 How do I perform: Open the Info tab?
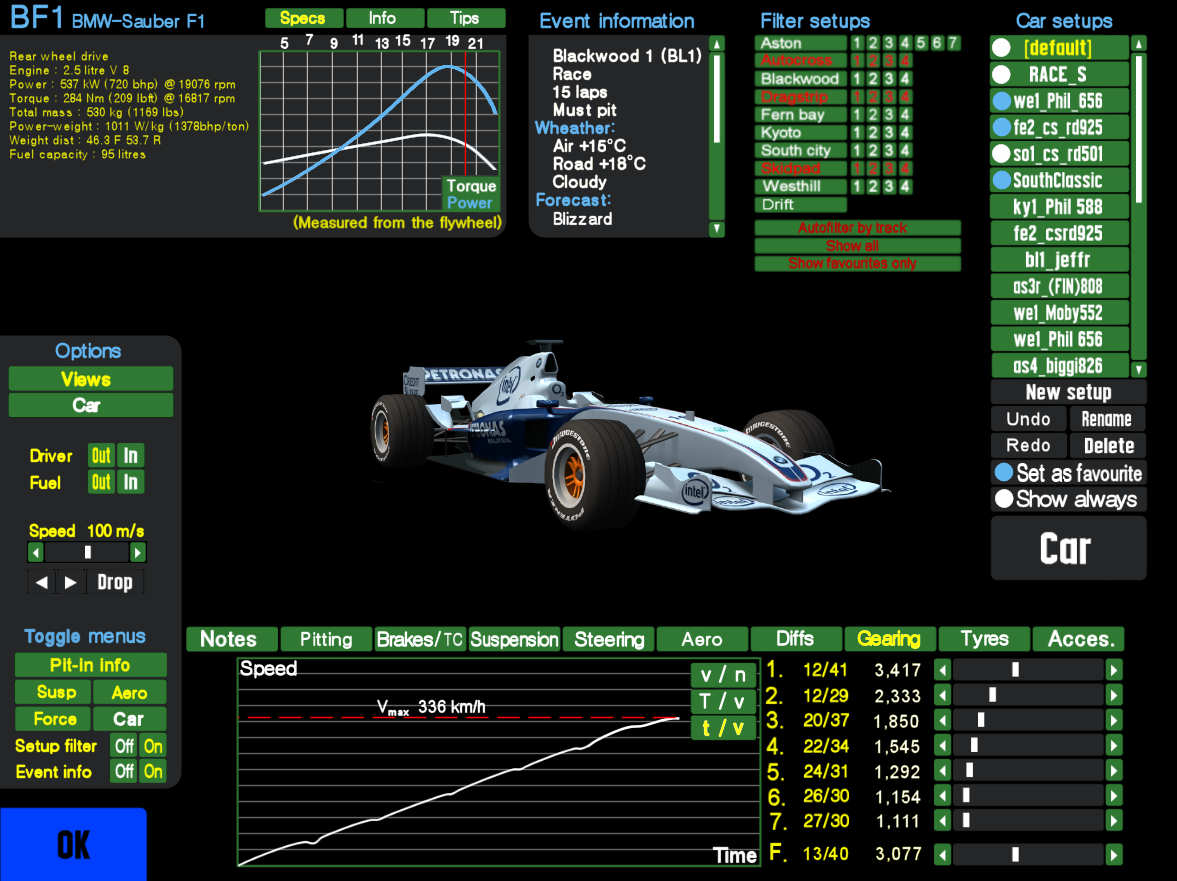coord(383,18)
